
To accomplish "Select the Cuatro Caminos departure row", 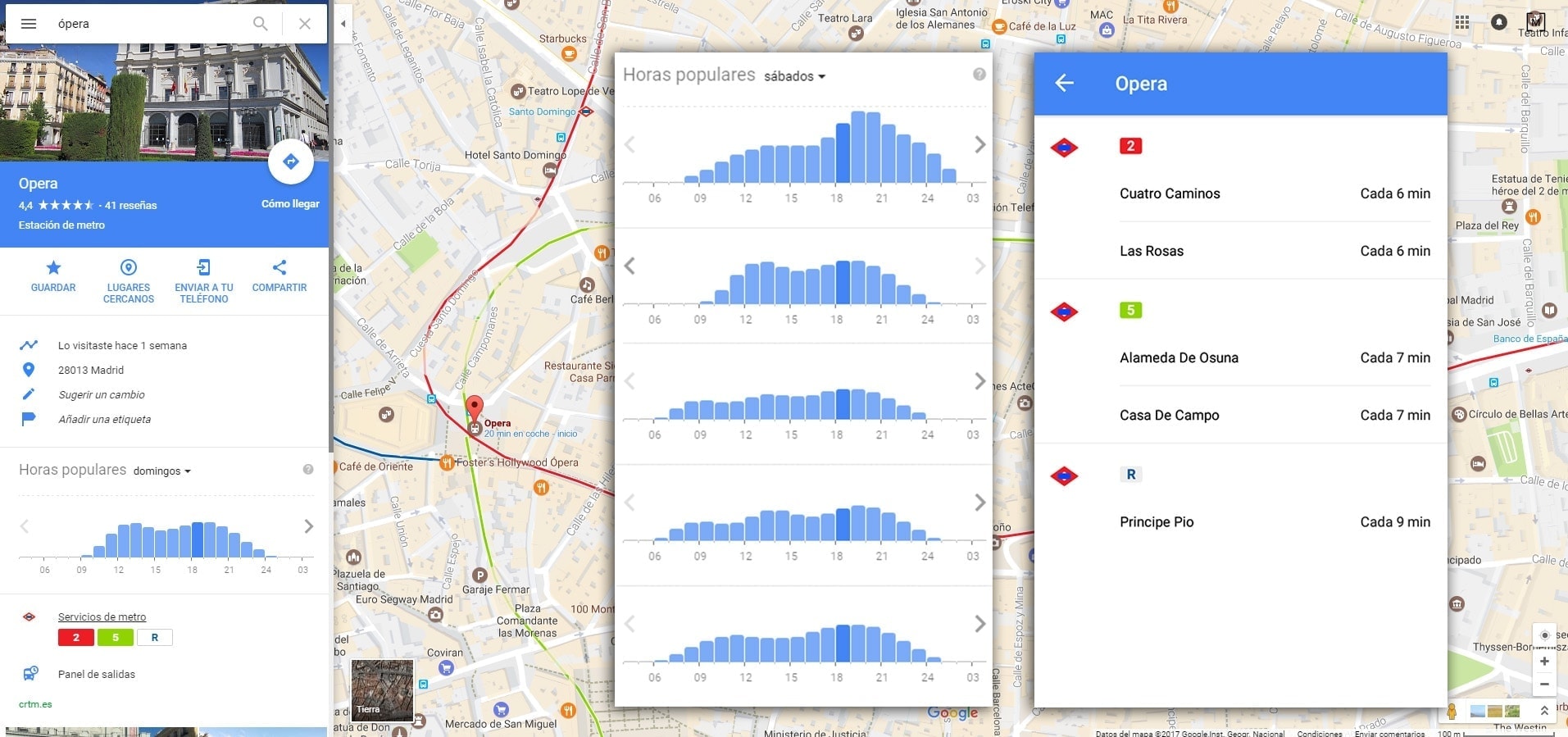I will (x=1275, y=193).
